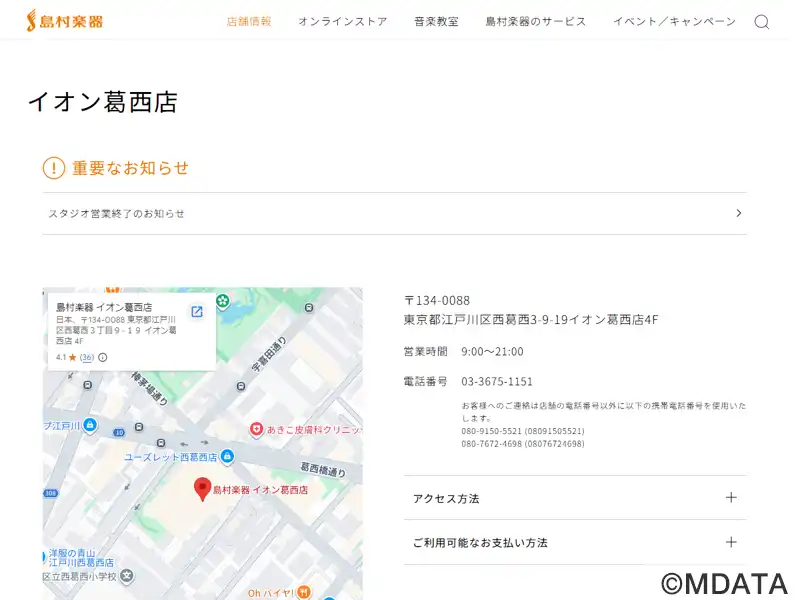Select 島村楽器のサービス in the navigation
800x600 pixels.
535,22
